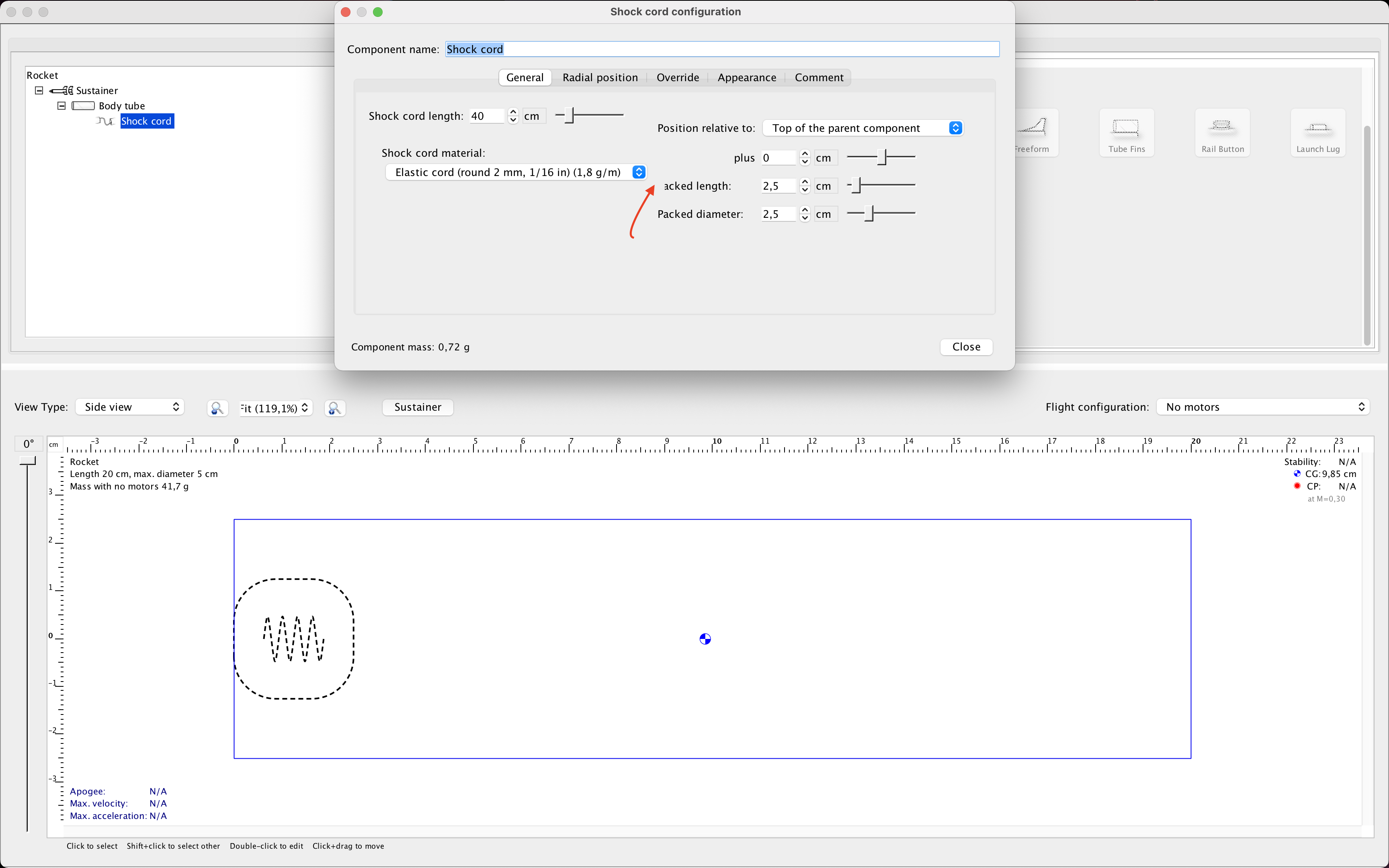Select the Shock cord spring icon in tree

click(105, 121)
